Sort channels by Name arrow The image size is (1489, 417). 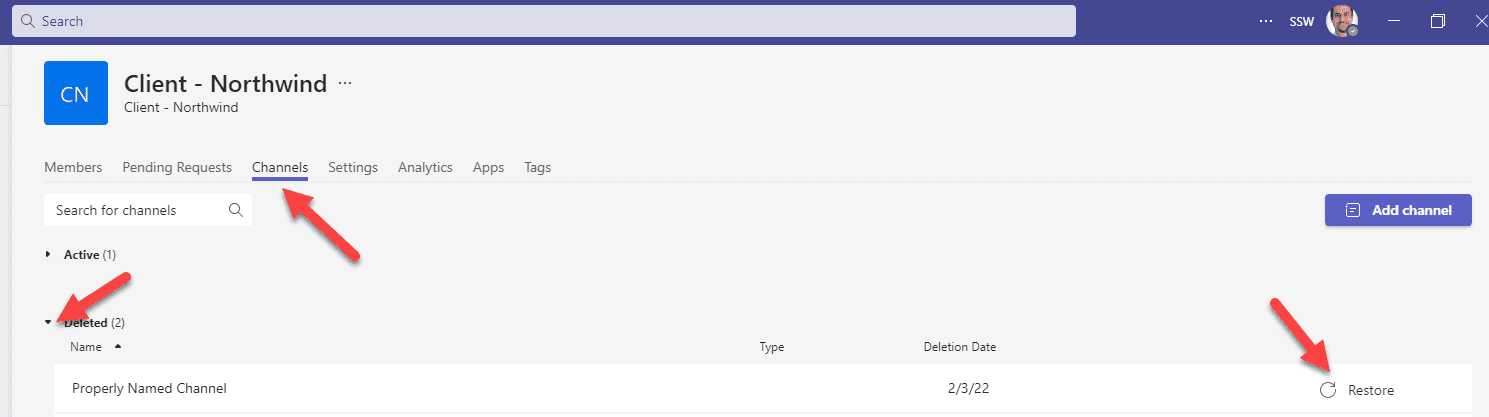click(118, 347)
